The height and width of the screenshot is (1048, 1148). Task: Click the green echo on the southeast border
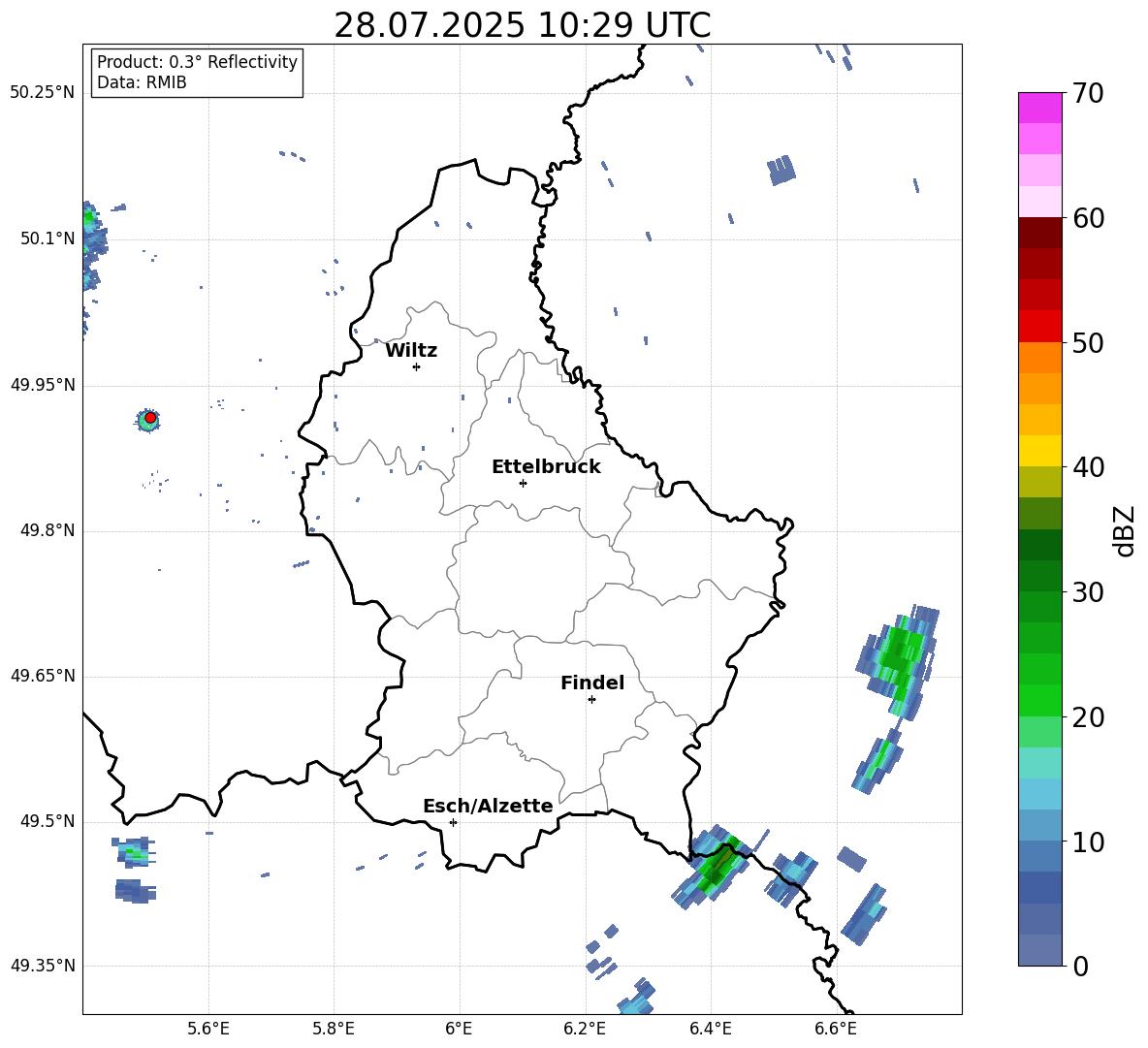pos(714,868)
